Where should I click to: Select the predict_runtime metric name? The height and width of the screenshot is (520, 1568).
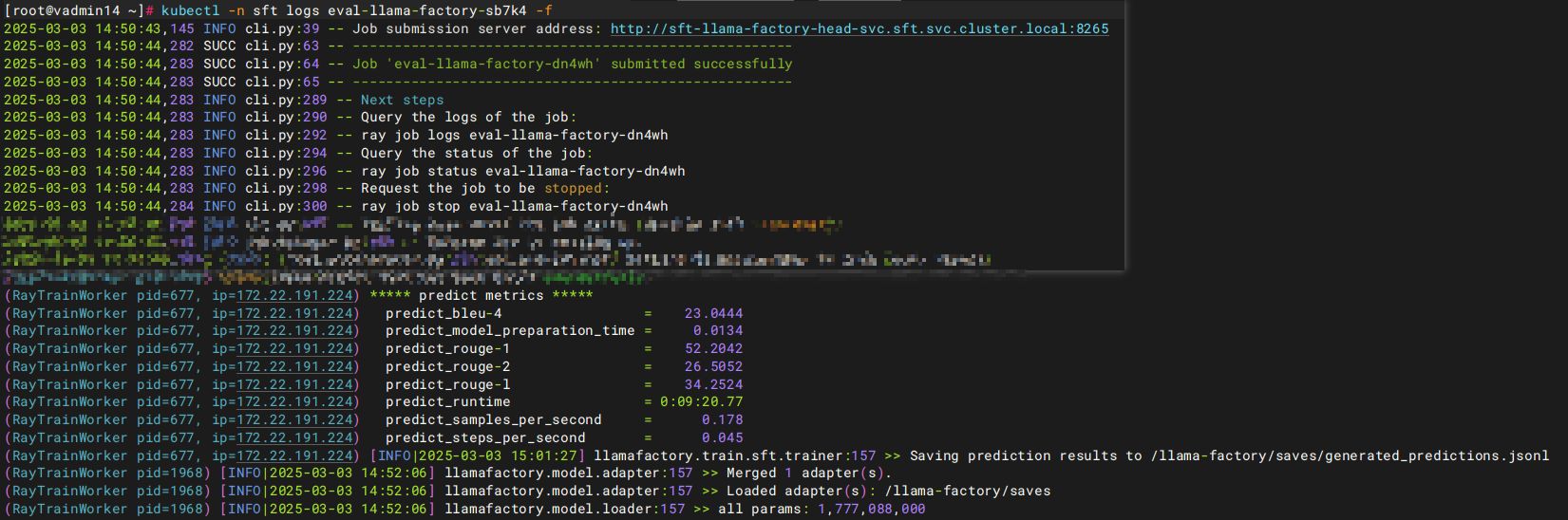447,401
